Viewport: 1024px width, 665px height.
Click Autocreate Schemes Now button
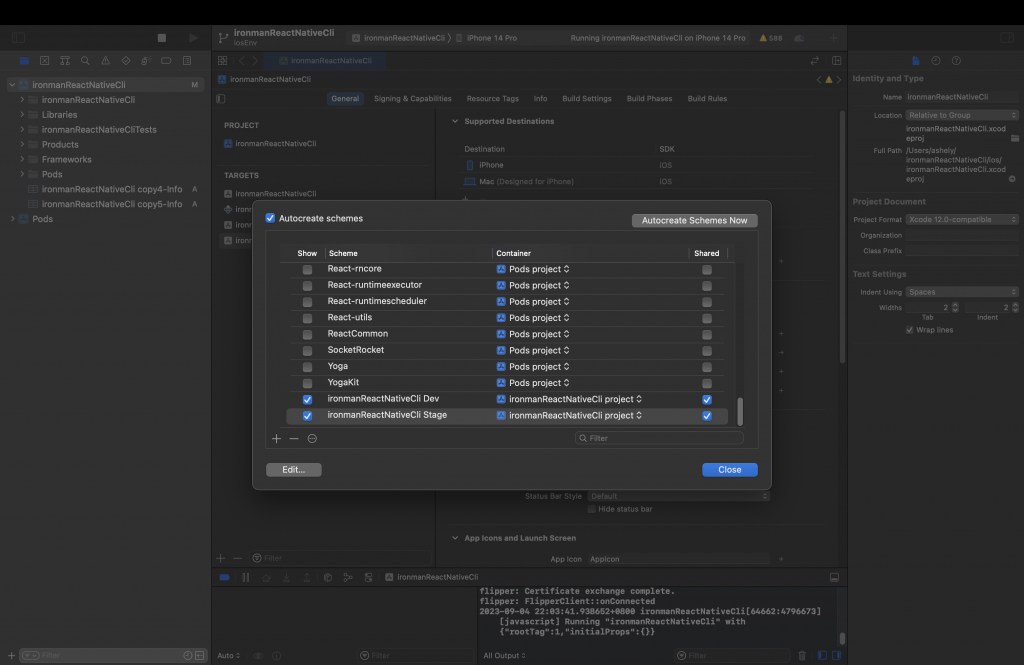pos(694,220)
